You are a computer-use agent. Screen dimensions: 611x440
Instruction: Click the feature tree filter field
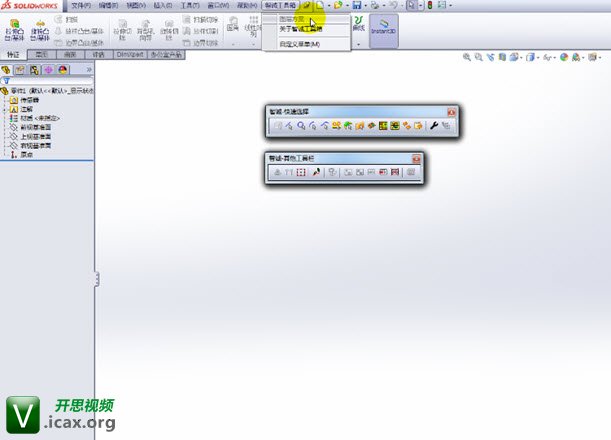coord(47,81)
